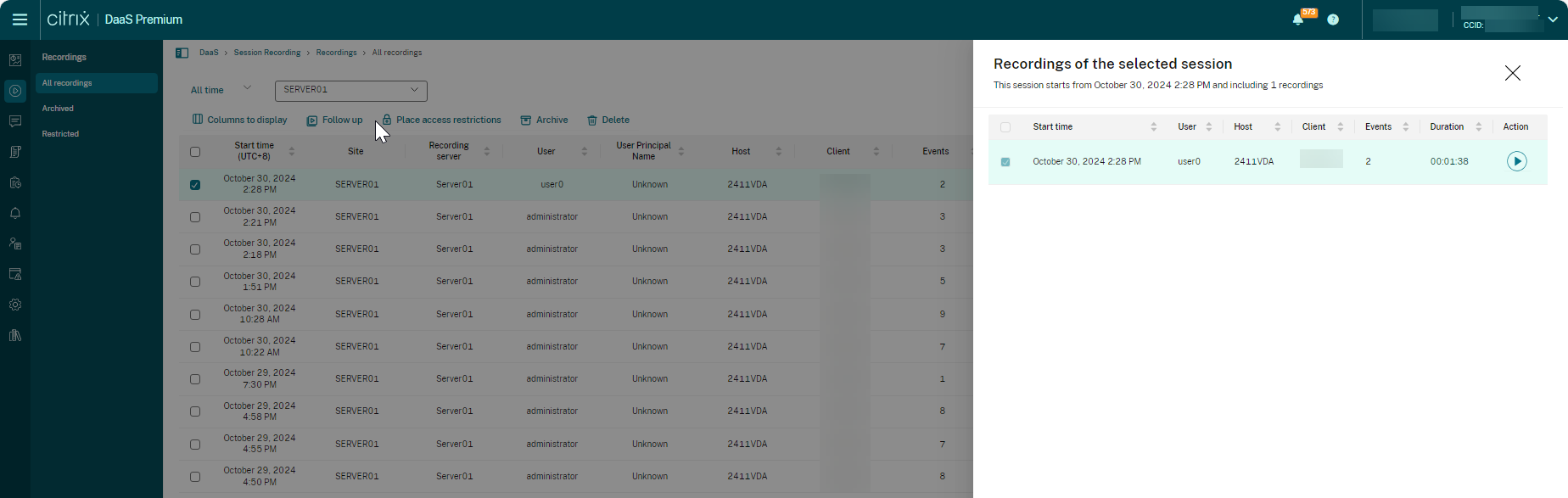Click the Delete trash toolbar button
Image resolution: width=1568 pixels, height=498 pixels.
click(608, 120)
